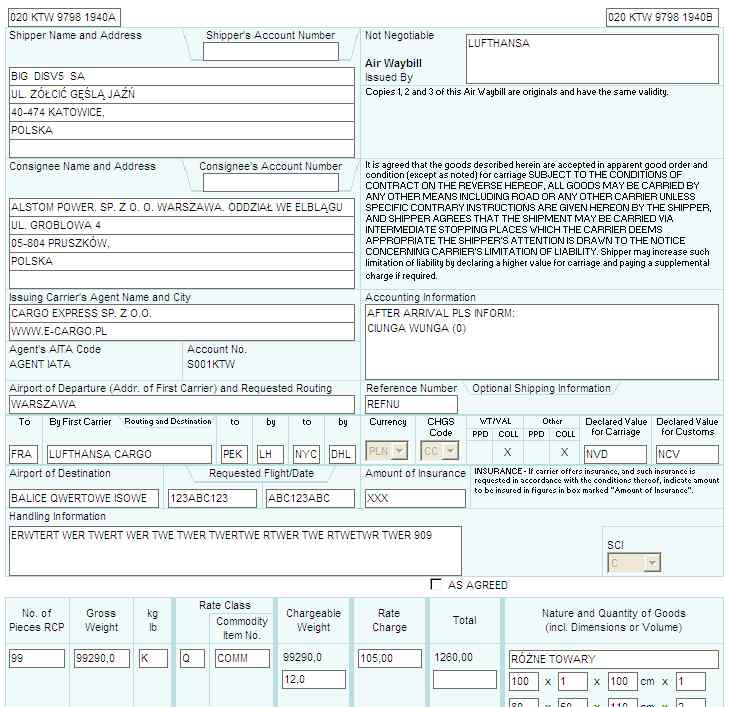The image size is (729, 707).
Task: Click the top-left waybill number 020 KTW 9798 1940A
Action: click(64, 18)
